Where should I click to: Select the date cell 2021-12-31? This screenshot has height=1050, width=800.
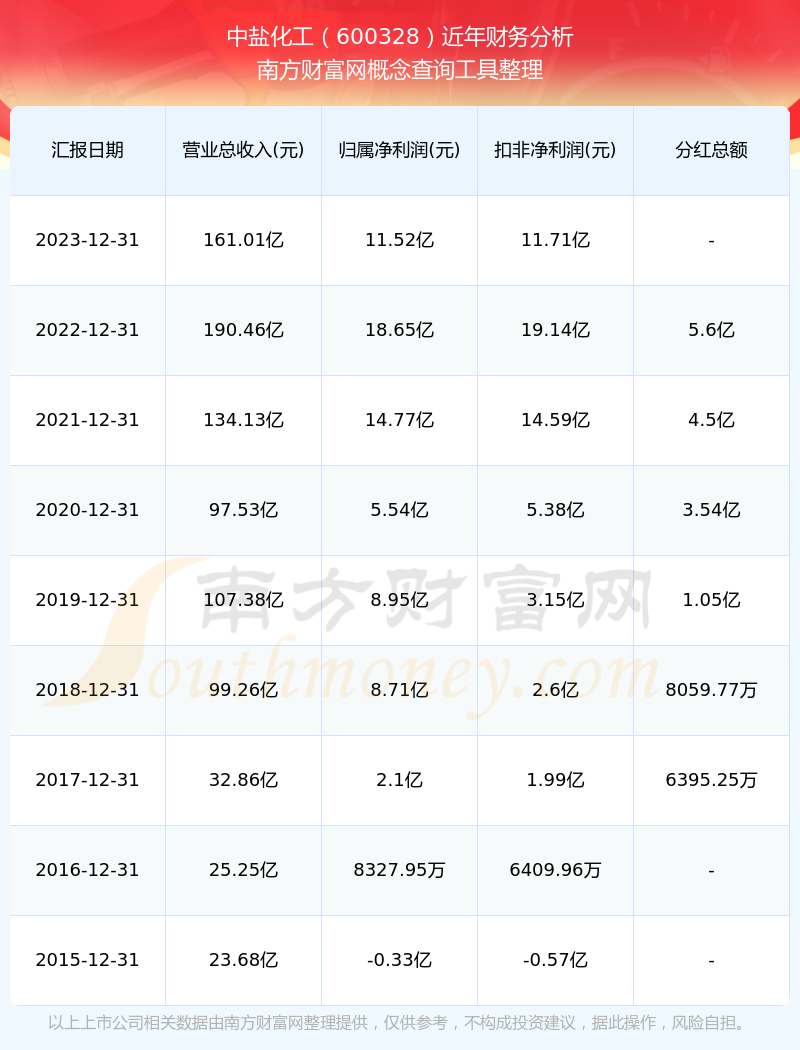[87, 420]
